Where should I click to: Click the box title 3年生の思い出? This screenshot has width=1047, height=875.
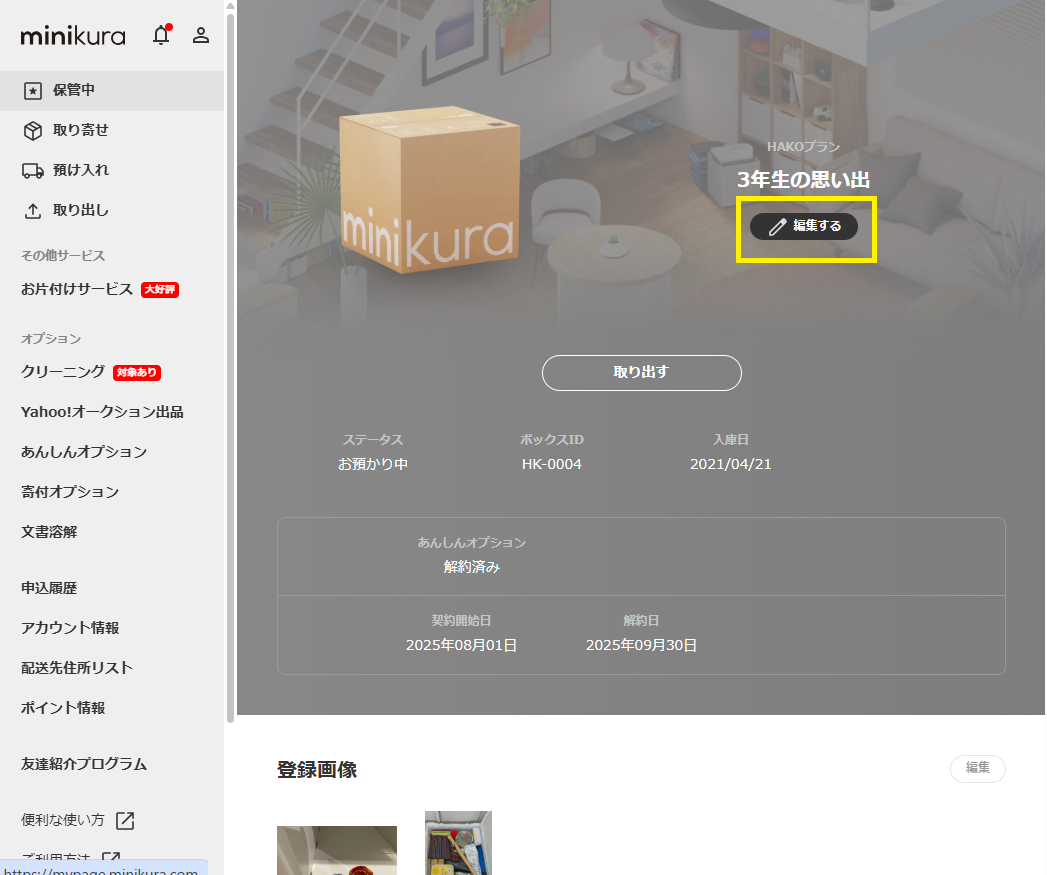click(803, 180)
